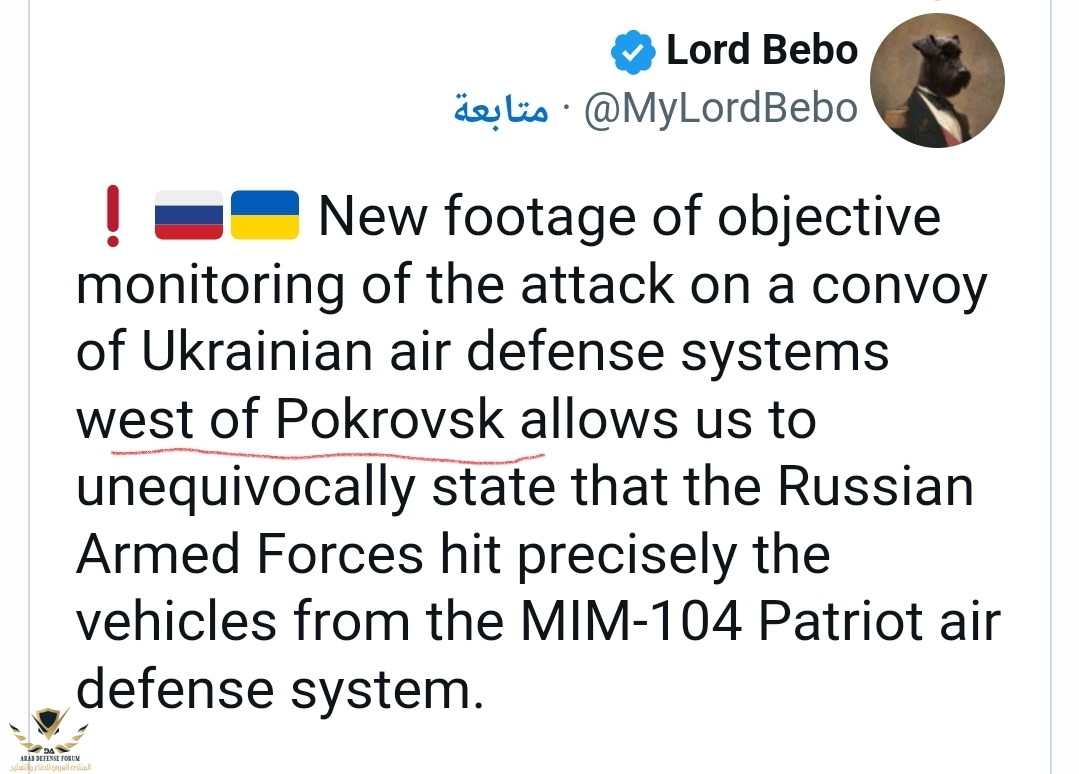The image size is (1079, 774).
Task: Click the word 'vehicles' in the tweet
Action: pos(176,622)
